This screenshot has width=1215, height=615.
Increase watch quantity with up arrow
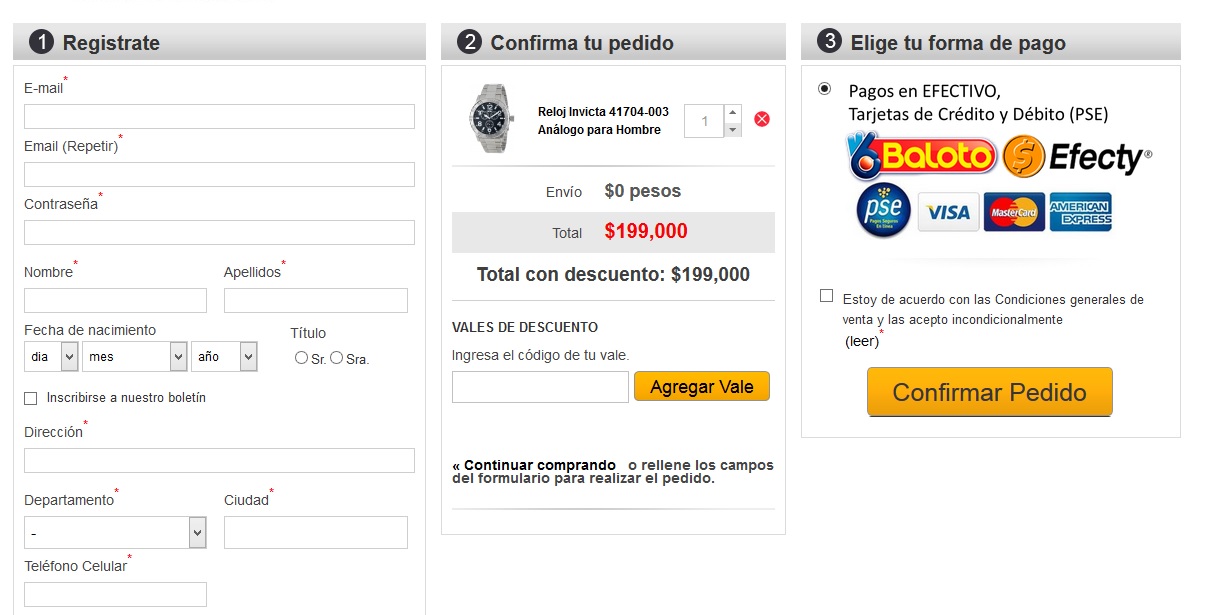click(733, 113)
